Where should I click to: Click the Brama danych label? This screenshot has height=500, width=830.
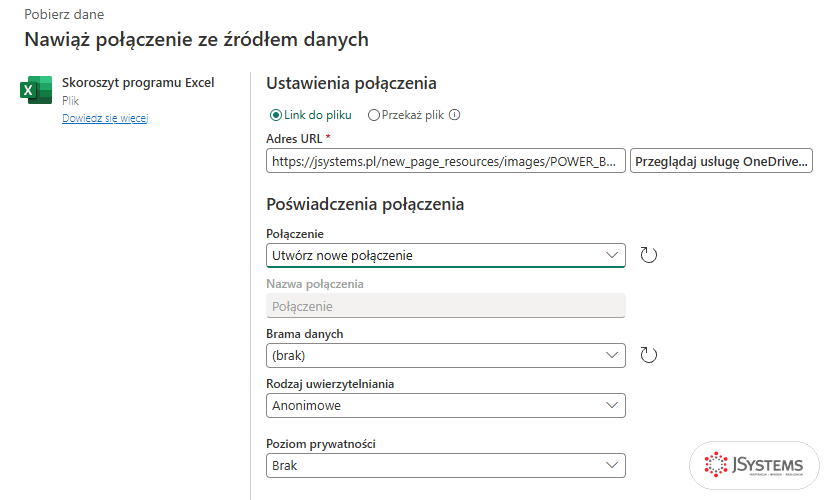click(305, 334)
